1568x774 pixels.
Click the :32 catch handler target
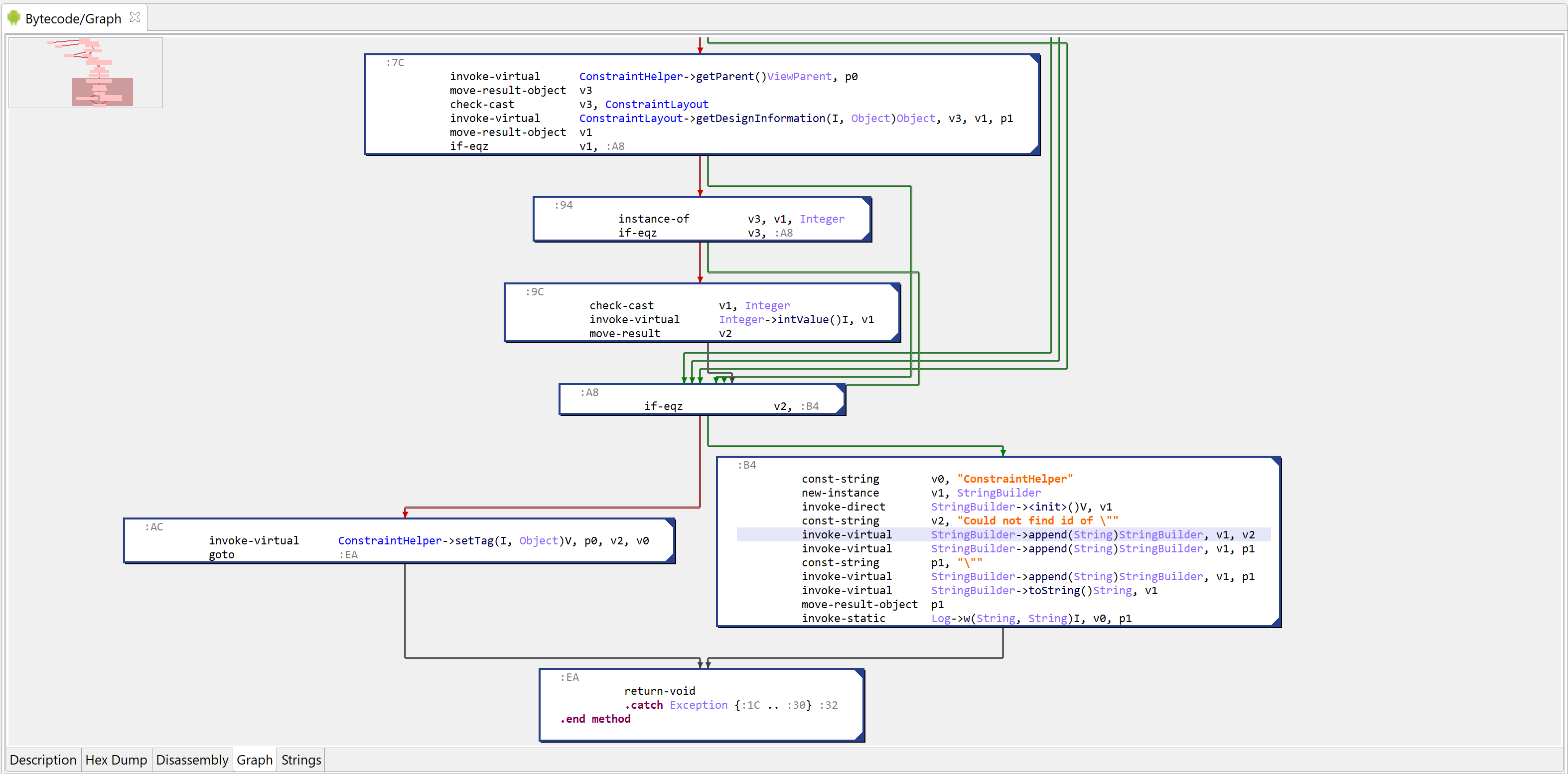coord(829,706)
